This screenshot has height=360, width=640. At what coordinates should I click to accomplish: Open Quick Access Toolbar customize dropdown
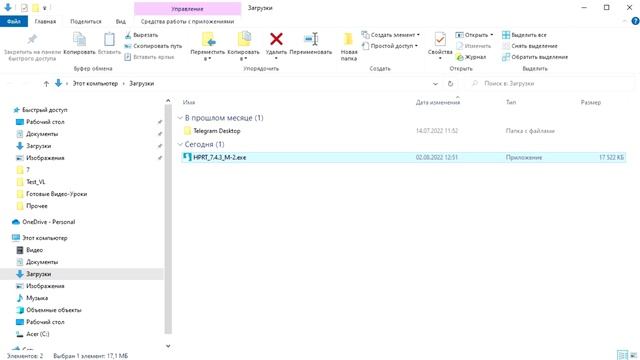(44, 8)
